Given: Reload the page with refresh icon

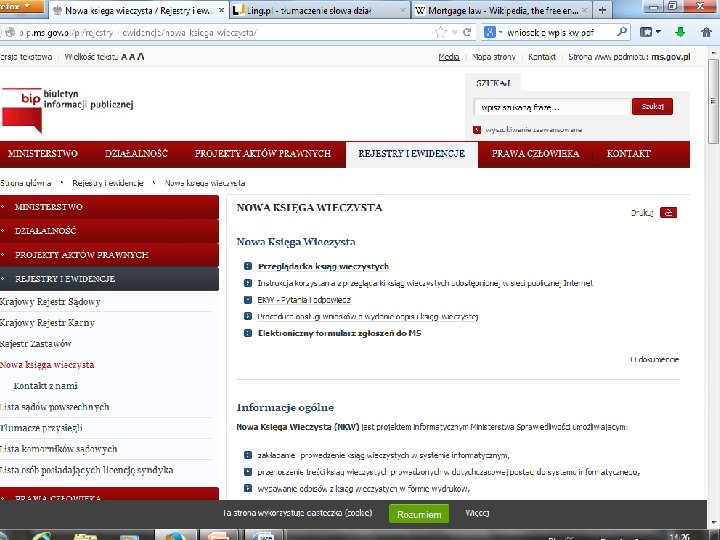Looking at the screenshot, I should [467, 32].
